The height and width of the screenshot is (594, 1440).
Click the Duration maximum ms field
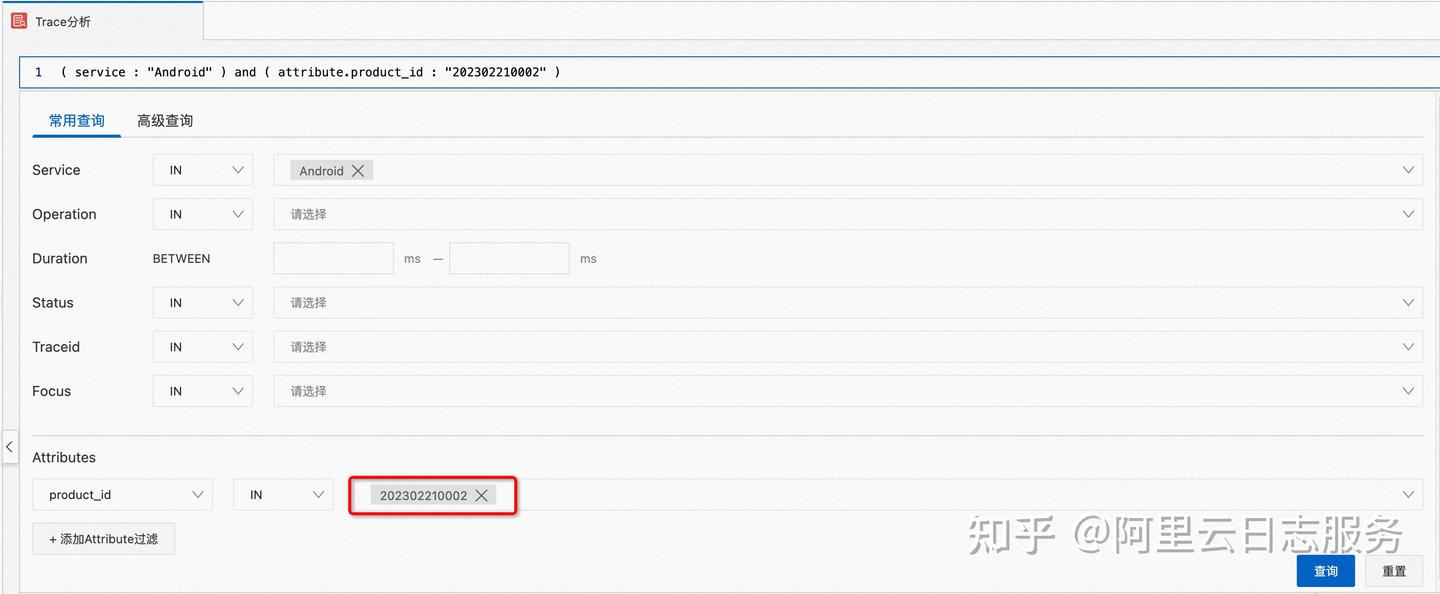coord(509,258)
